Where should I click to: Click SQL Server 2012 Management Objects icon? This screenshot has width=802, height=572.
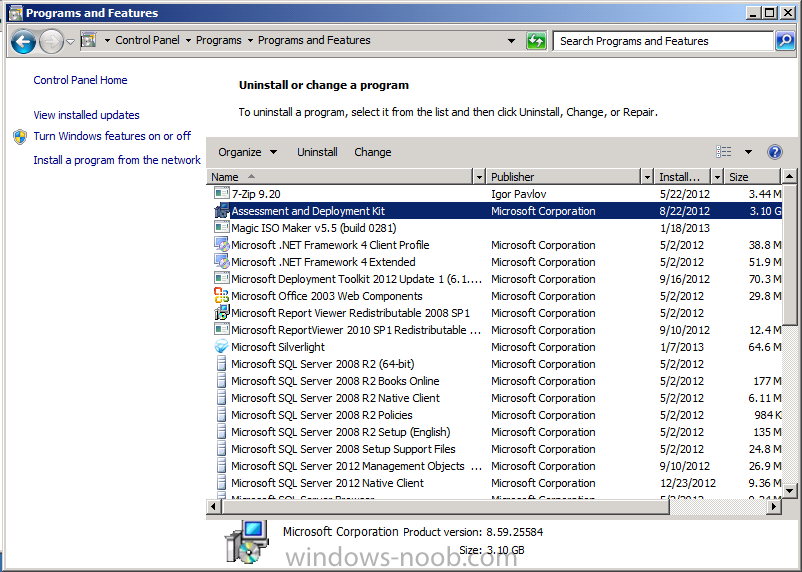pos(221,466)
